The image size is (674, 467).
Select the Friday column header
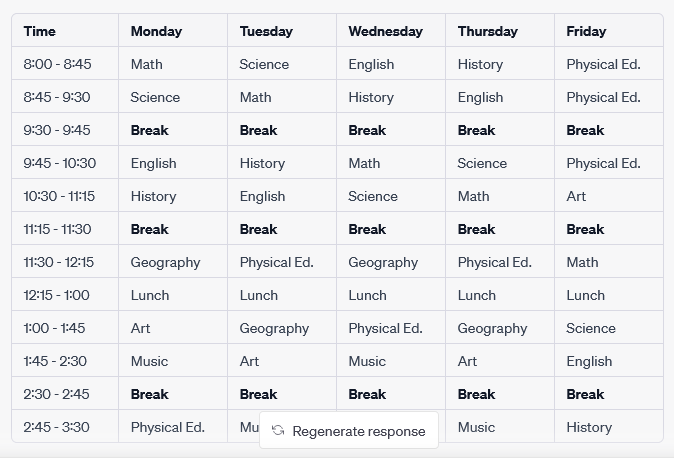tap(586, 31)
